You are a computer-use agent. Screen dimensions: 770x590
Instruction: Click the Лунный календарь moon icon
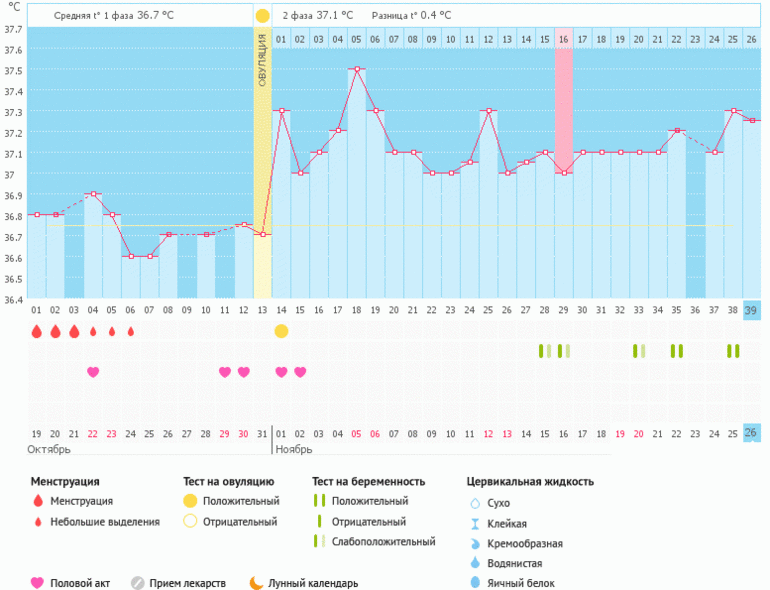click(x=256, y=583)
